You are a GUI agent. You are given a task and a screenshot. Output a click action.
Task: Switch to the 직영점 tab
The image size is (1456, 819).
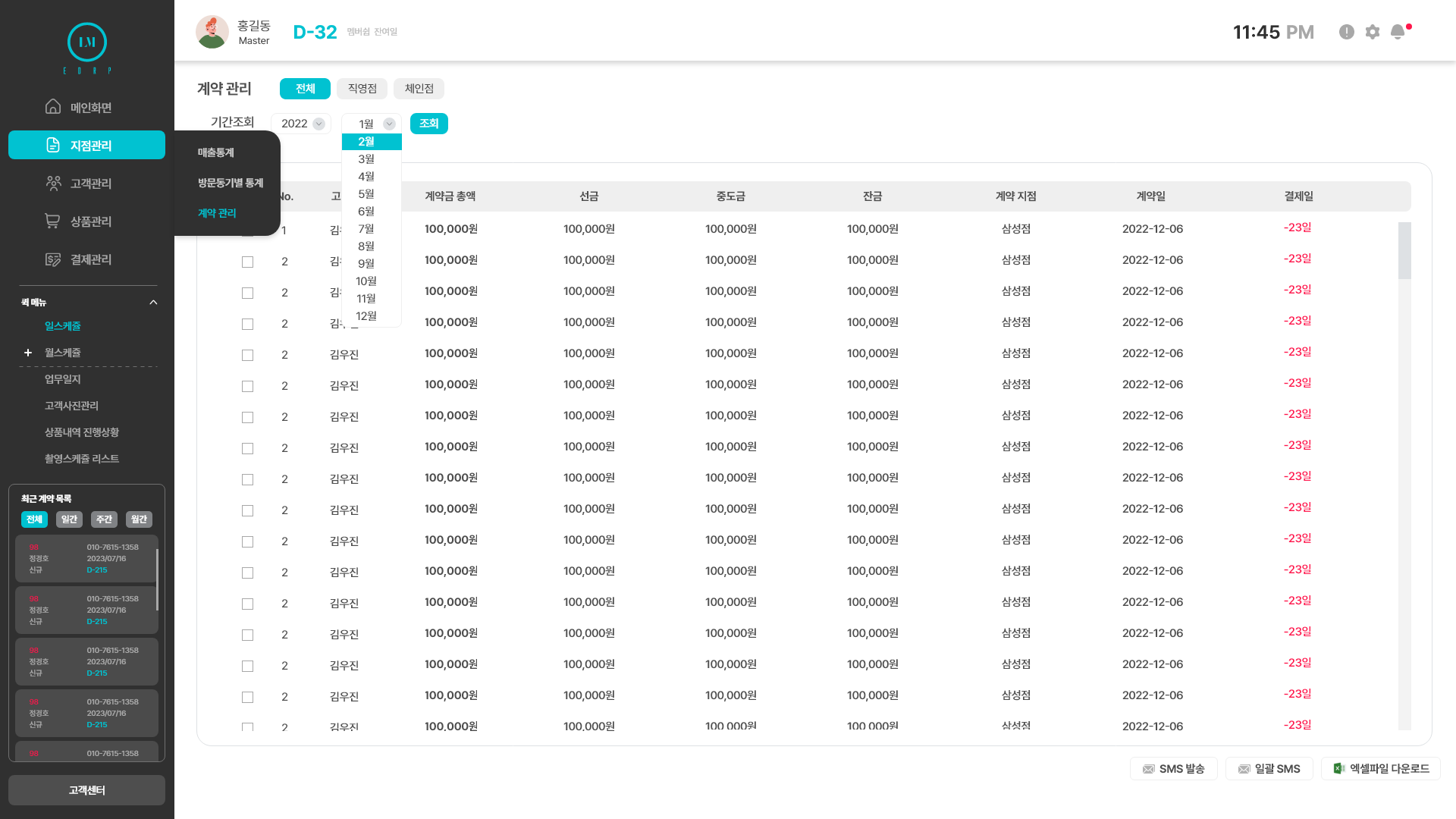point(362,89)
